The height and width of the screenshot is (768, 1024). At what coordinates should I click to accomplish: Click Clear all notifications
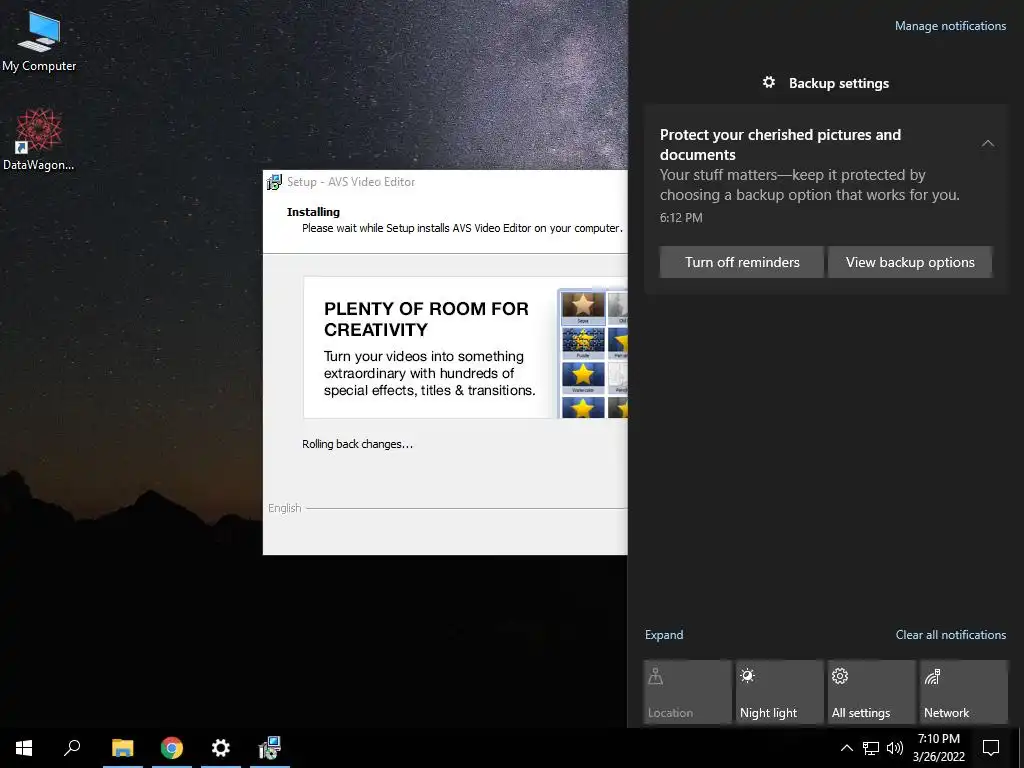(x=951, y=635)
